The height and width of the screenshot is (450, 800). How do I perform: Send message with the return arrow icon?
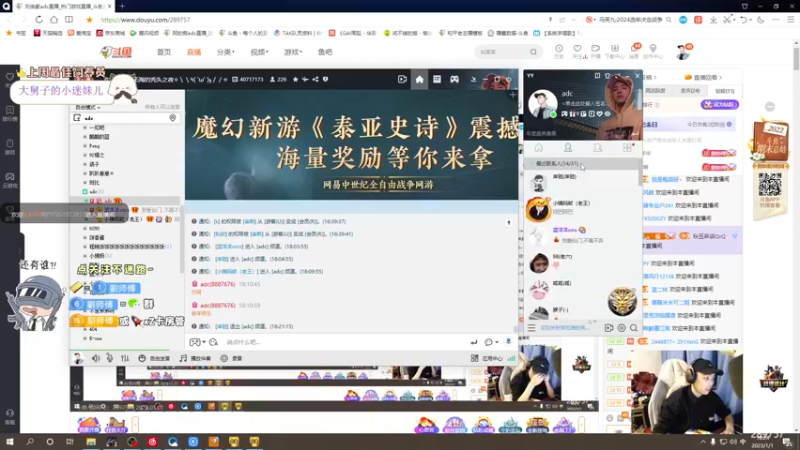tap(473, 342)
